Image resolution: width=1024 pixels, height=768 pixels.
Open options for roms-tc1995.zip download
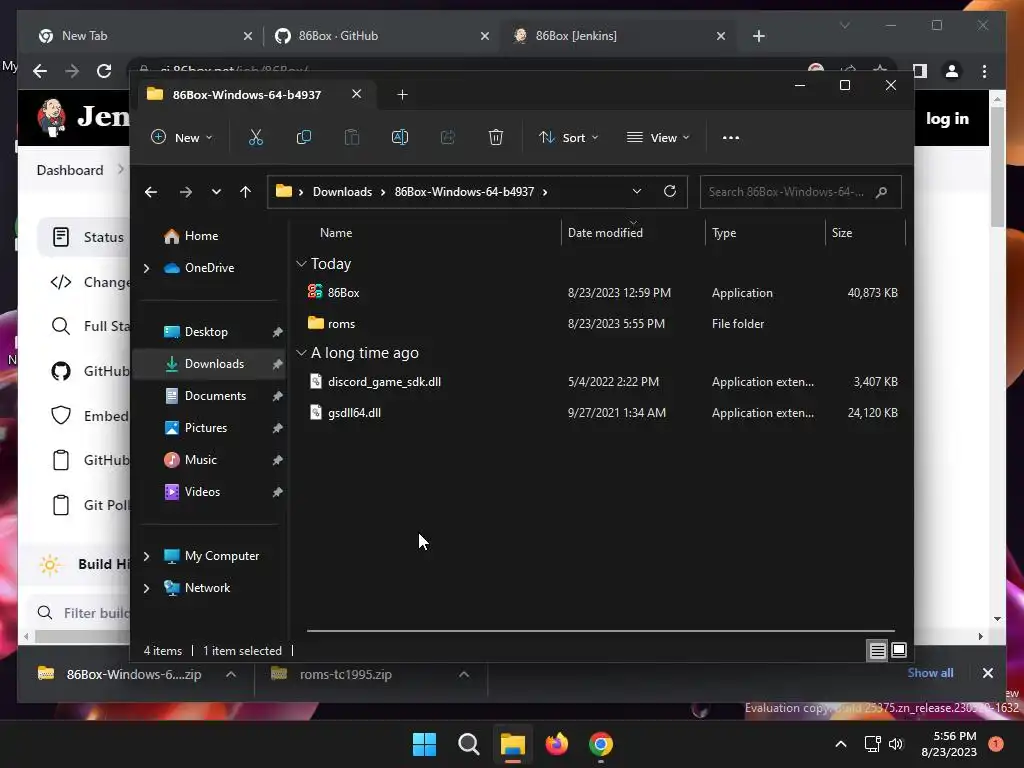tap(464, 674)
